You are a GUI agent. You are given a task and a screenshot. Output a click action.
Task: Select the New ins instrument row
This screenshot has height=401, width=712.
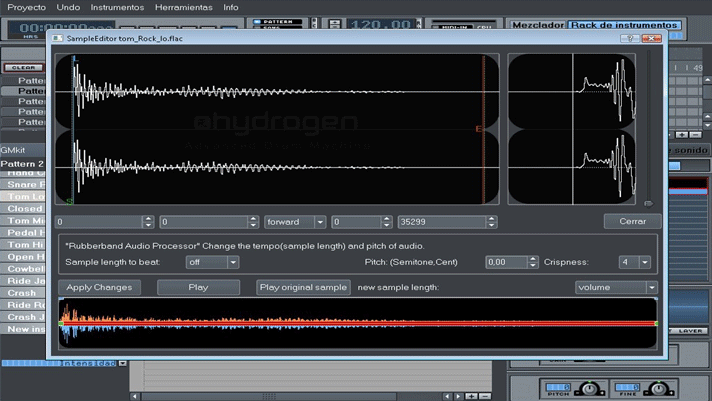[x=23, y=329]
